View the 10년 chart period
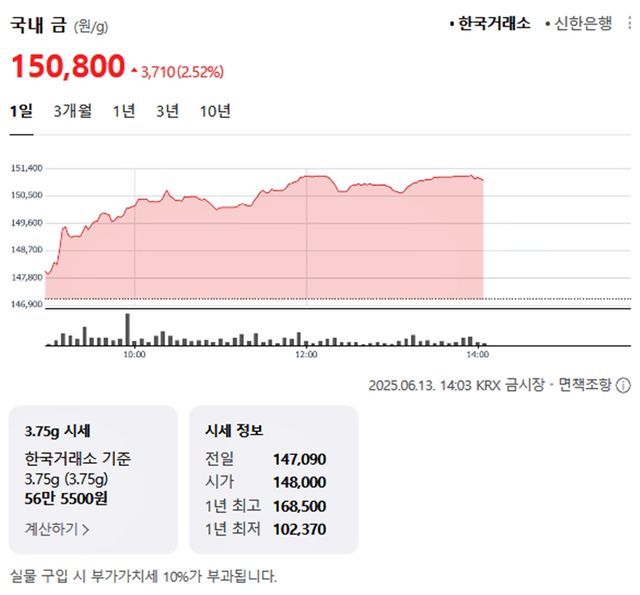 click(215, 111)
